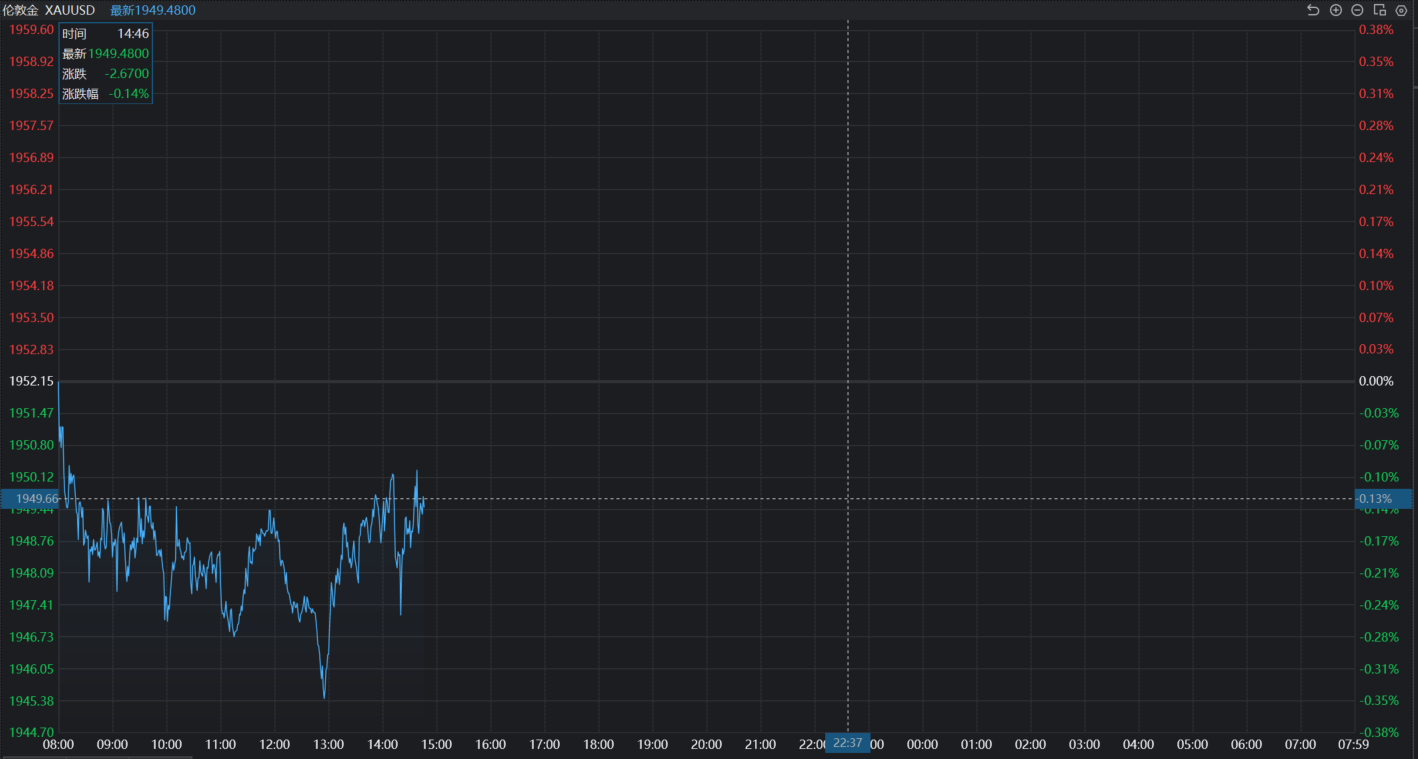Click the 1948.76 price axis label
Image resolution: width=1418 pixels, height=759 pixels.
point(31,541)
